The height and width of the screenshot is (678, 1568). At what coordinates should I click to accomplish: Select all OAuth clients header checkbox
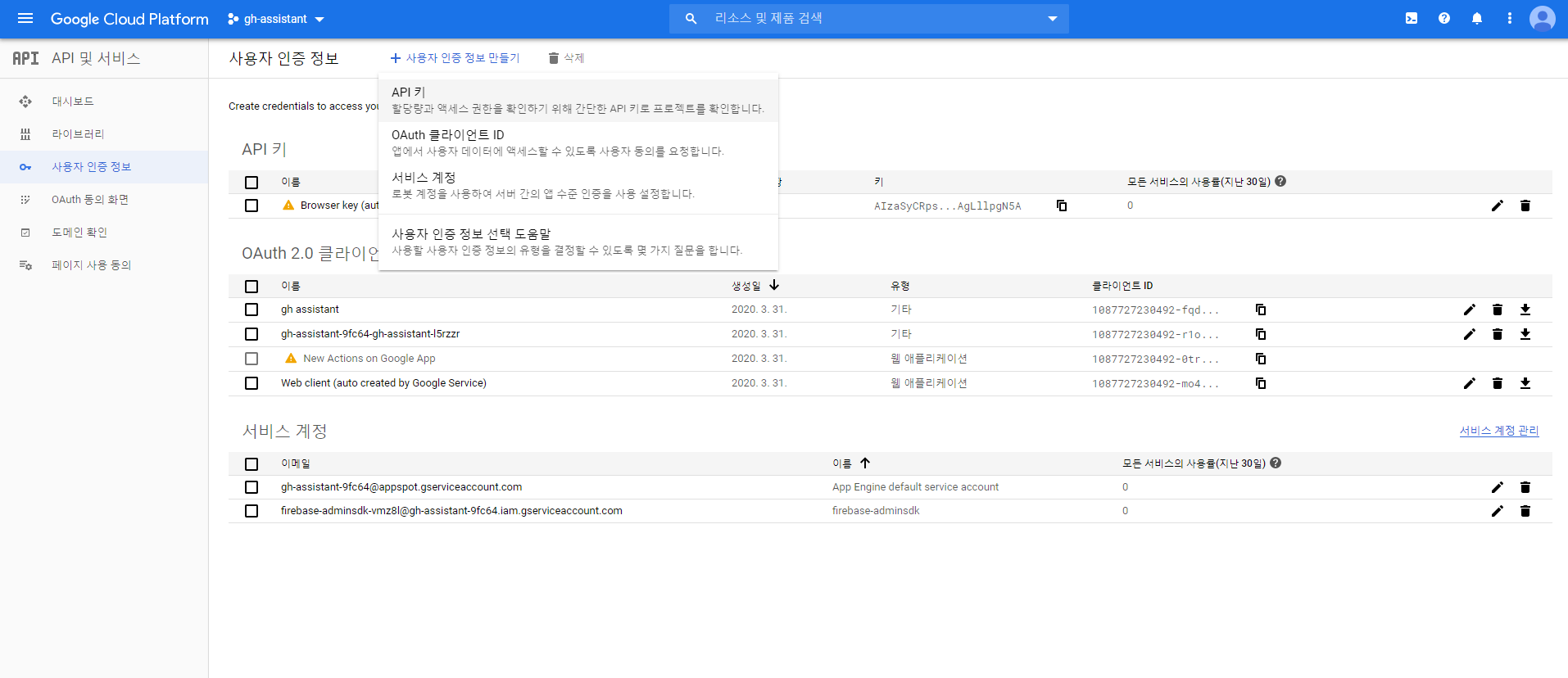pyautogui.click(x=252, y=287)
